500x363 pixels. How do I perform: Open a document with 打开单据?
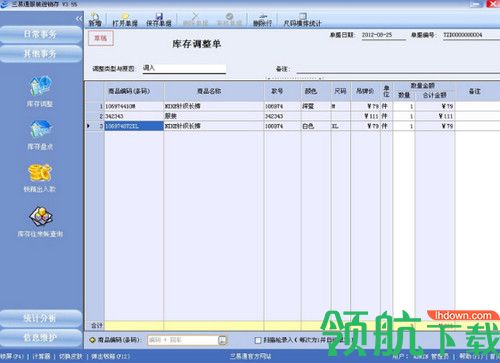click(x=125, y=20)
